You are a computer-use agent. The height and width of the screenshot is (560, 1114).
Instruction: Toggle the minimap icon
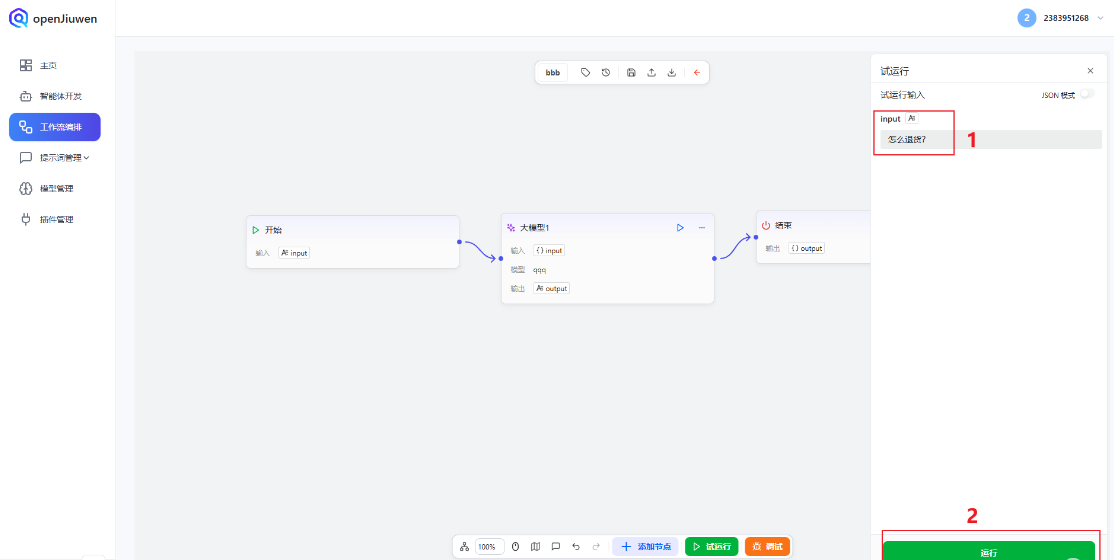click(x=536, y=546)
